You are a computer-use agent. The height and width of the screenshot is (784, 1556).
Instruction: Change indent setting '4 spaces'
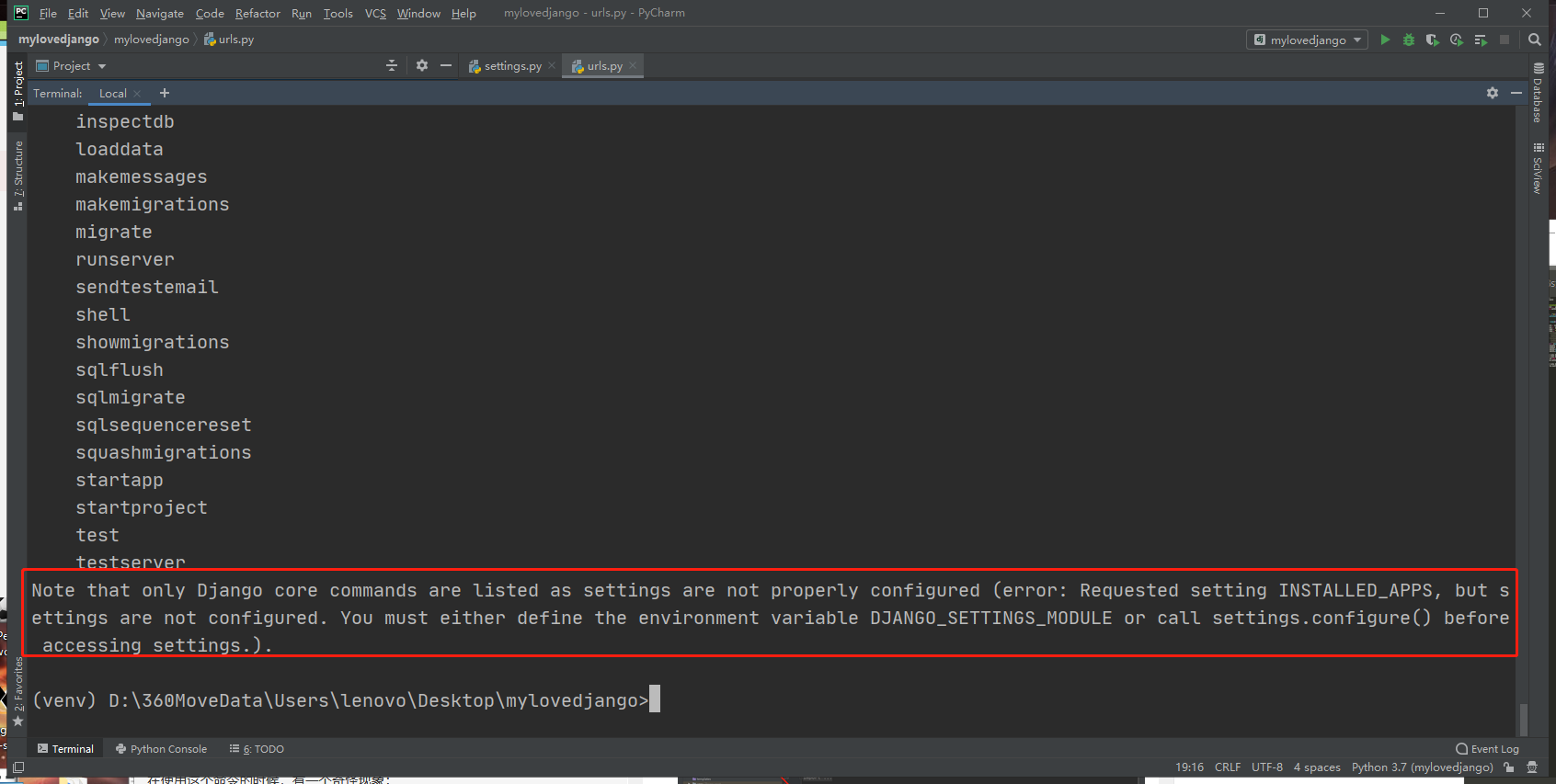[x=1317, y=767]
